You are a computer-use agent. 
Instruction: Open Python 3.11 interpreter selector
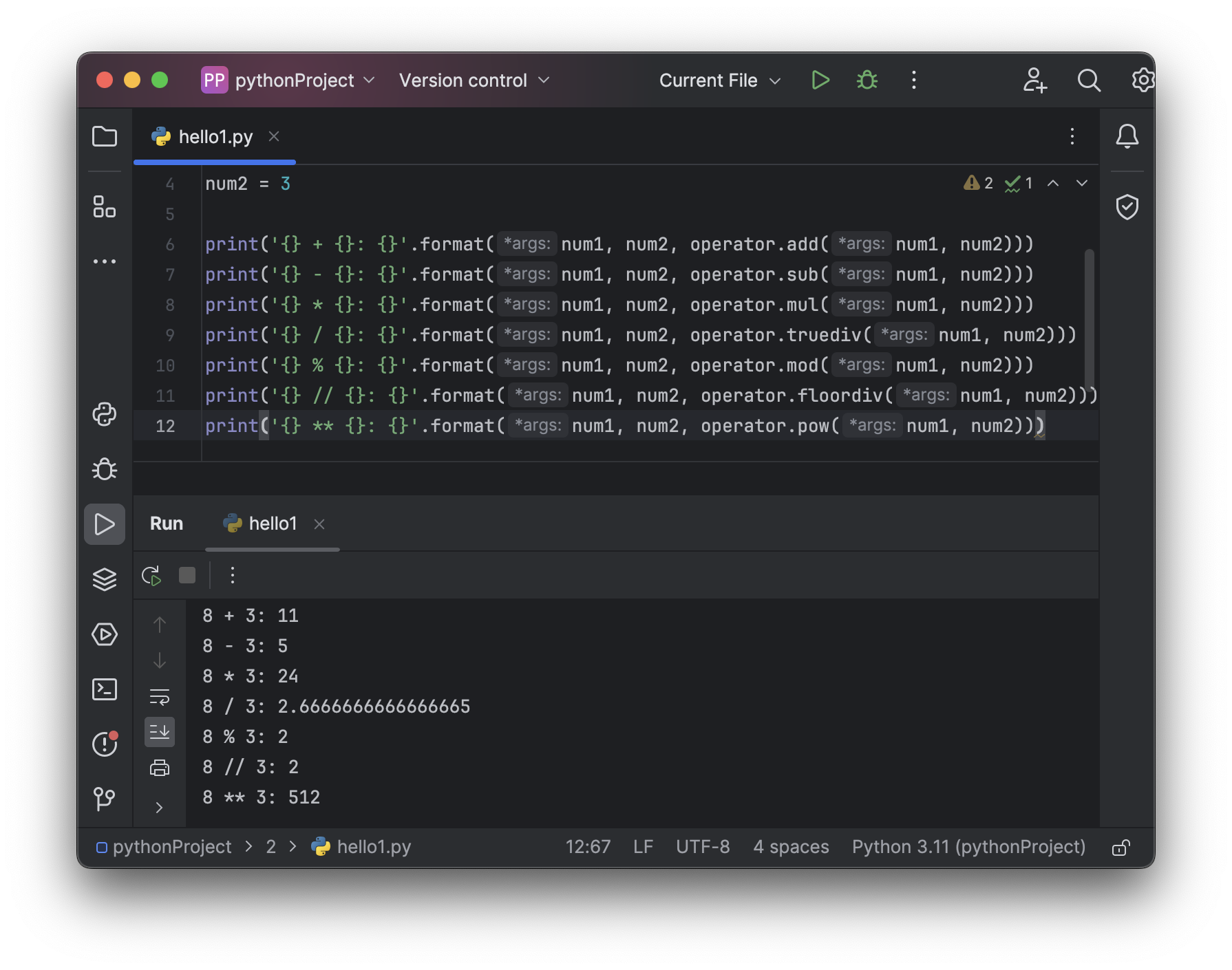click(x=968, y=847)
